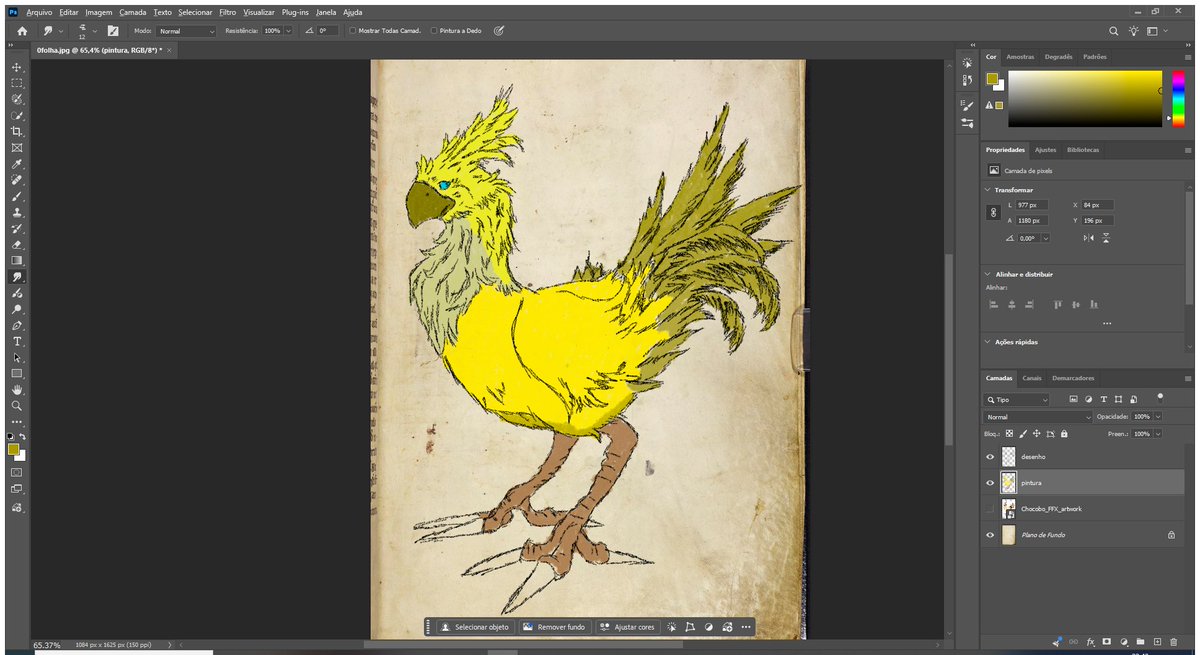The image size is (1200, 655).
Task: Hide the desenho layer
Action: 990,456
